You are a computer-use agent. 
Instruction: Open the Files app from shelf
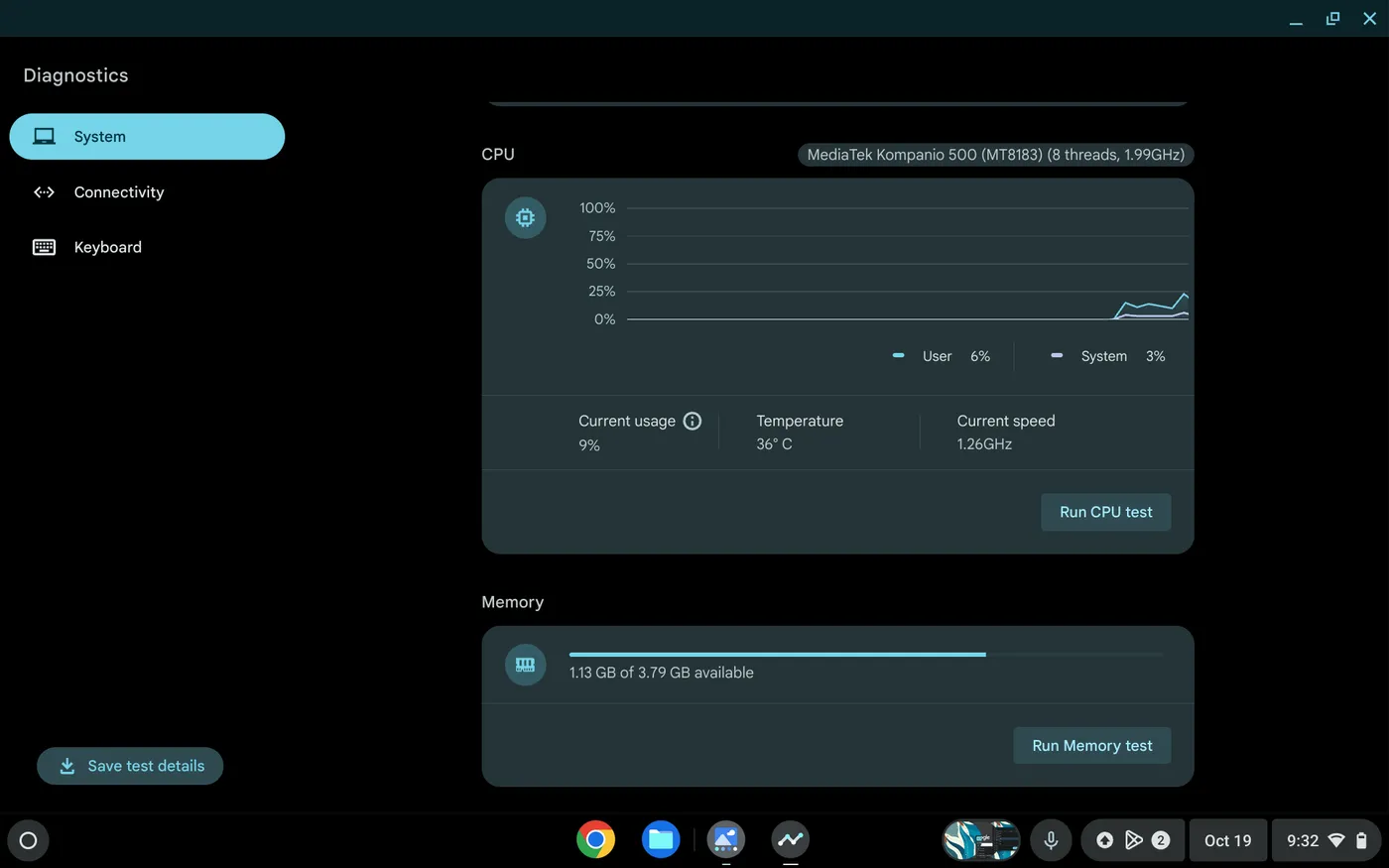[661, 840]
